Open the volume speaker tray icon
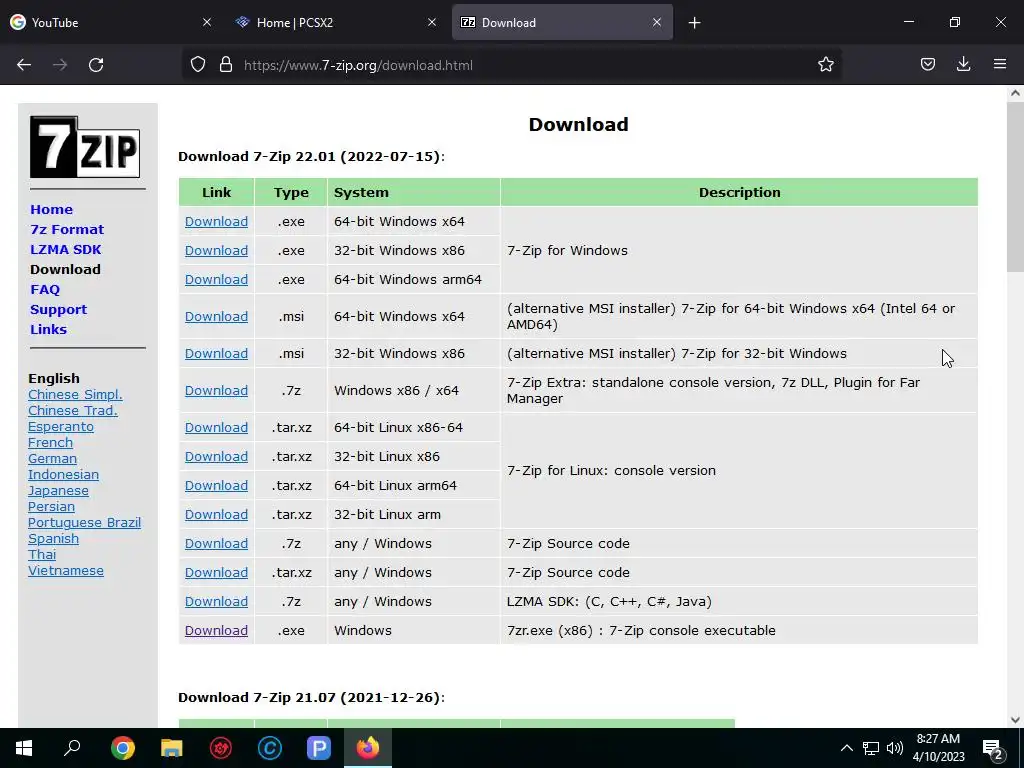The image size is (1024, 768). tap(895, 748)
